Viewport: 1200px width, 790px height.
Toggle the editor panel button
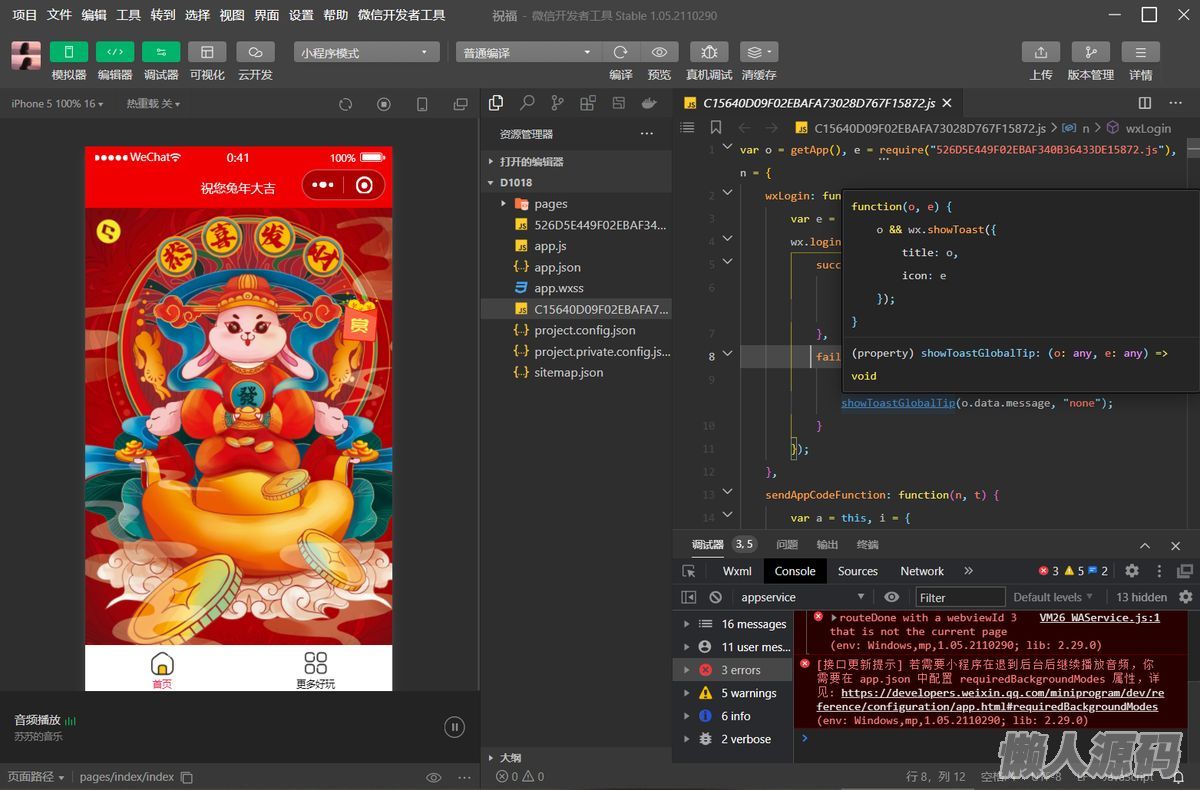pos(115,53)
